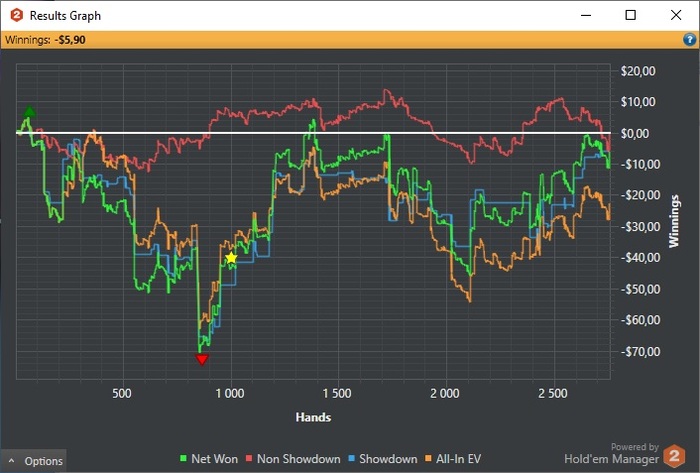Click the 2 000 hands axis label
This screenshot has height=473, width=700.
[445, 394]
